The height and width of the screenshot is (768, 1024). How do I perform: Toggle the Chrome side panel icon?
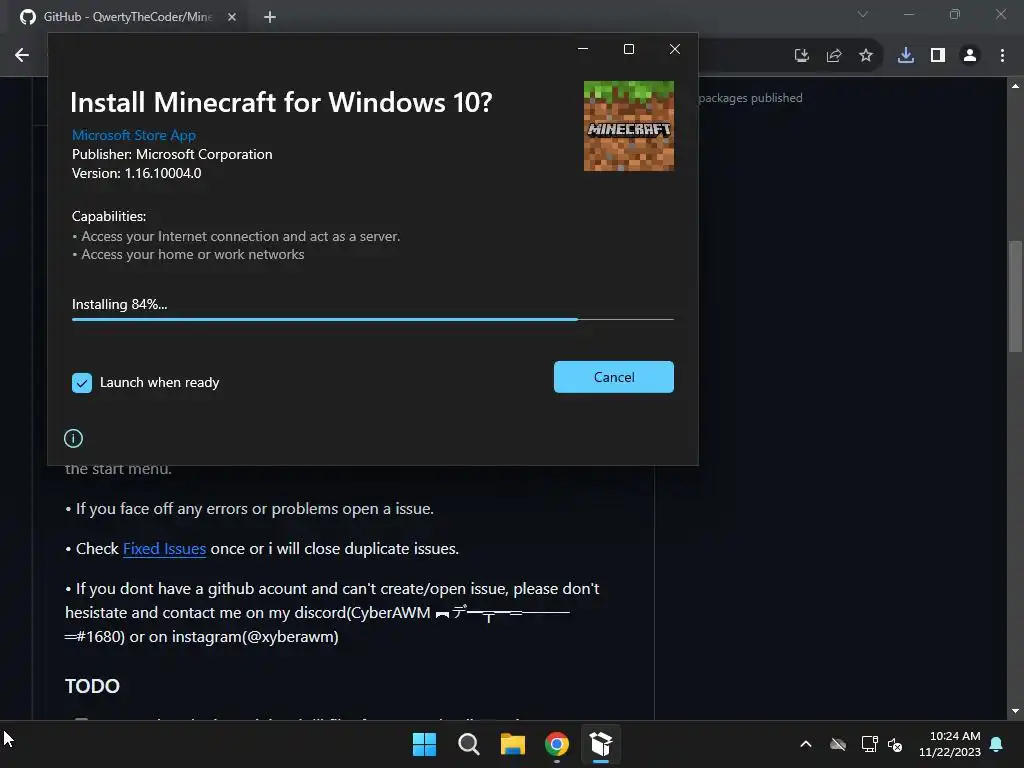(938, 56)
